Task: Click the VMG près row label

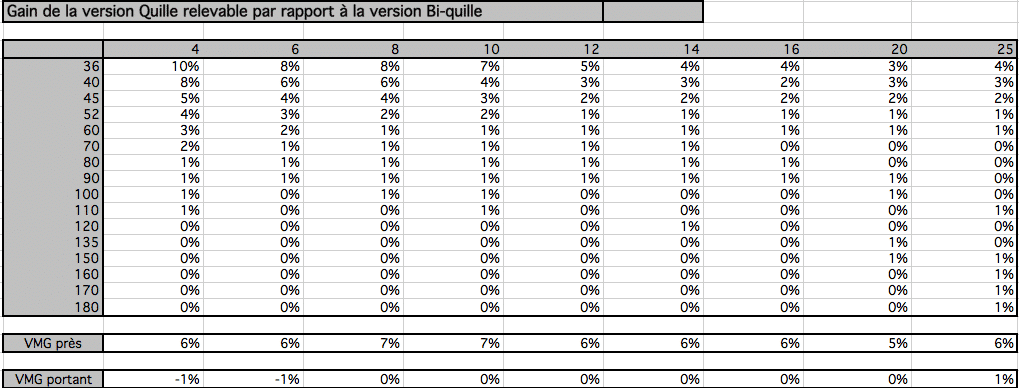Action: pyautogui.click(x=53, y=343)
